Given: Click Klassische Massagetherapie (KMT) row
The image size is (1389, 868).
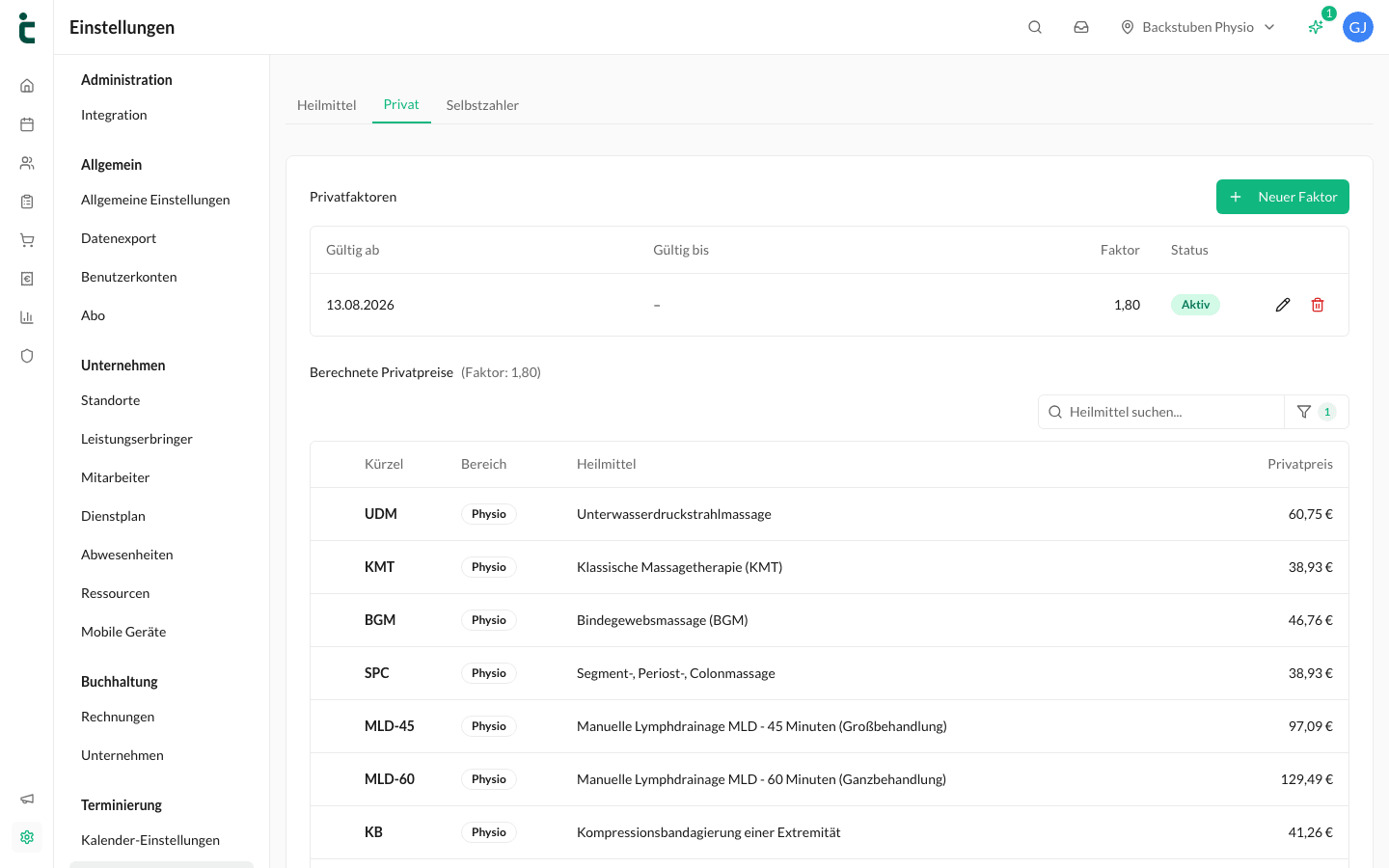Looking at the screenshot, I should point(830,567).
